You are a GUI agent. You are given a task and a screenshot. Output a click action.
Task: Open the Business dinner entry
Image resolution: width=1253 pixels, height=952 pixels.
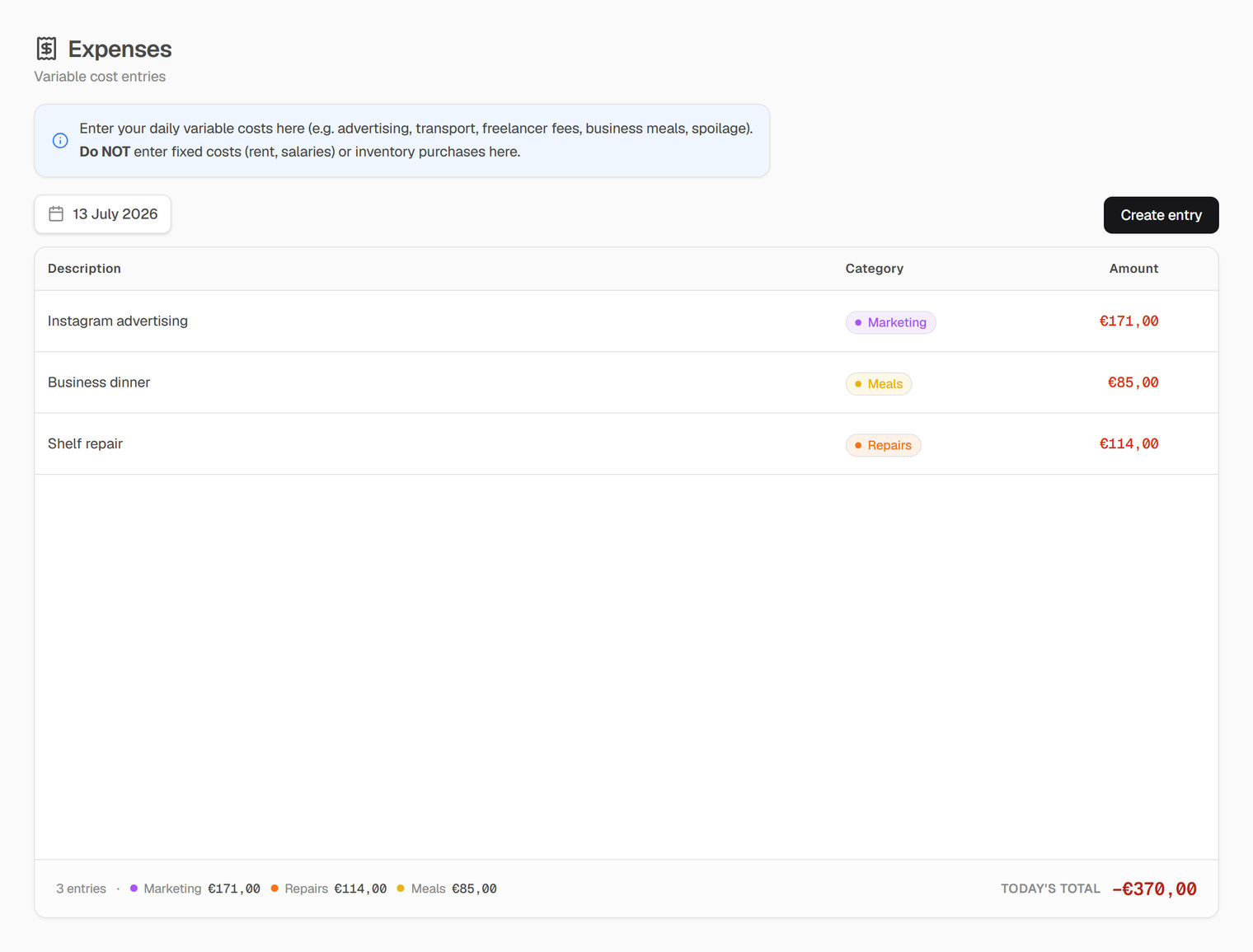click(626, 382)
